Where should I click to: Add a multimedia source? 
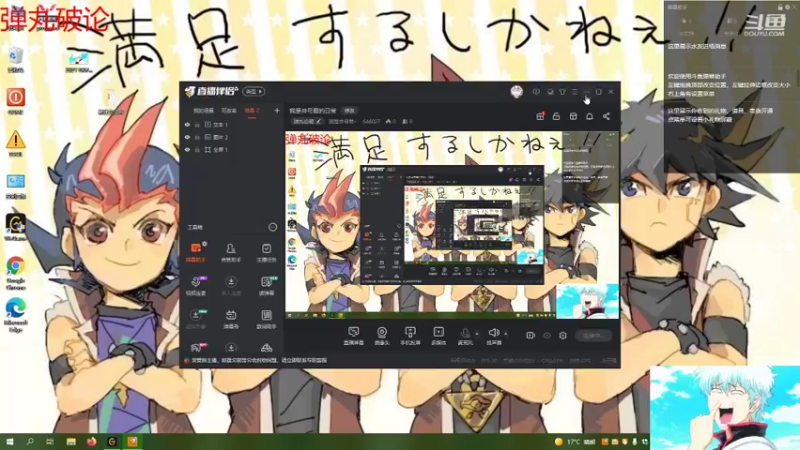coord(438,336)
